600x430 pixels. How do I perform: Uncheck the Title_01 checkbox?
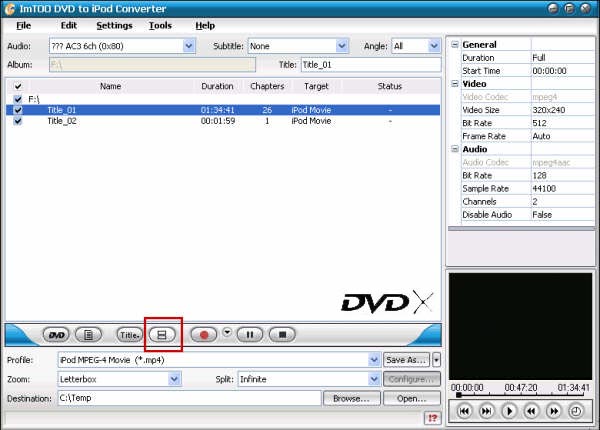click(x=18, y=110)
